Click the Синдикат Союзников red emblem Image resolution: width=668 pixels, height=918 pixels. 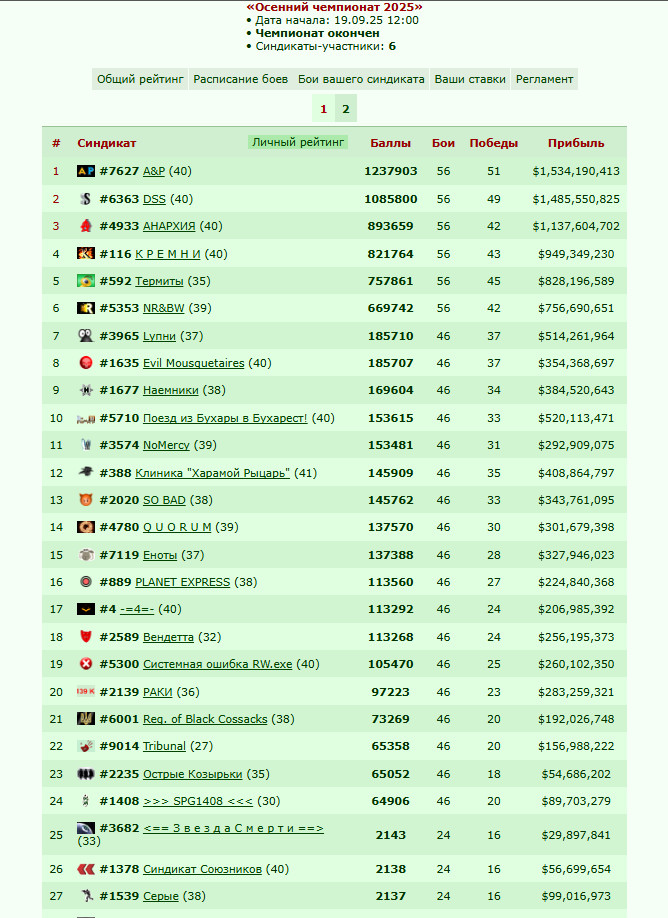click(86, 869)
